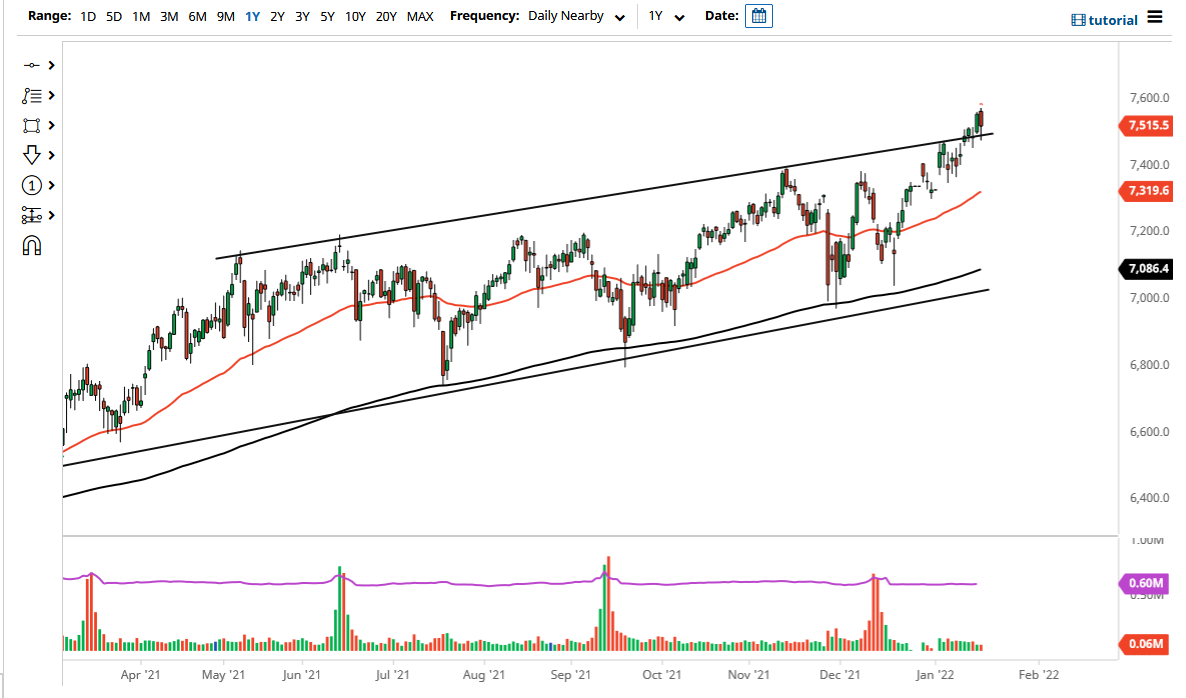This screenshot has width=1186, height=698.
Task: Open the line annotations tool
Action: (x=33, y=95)
